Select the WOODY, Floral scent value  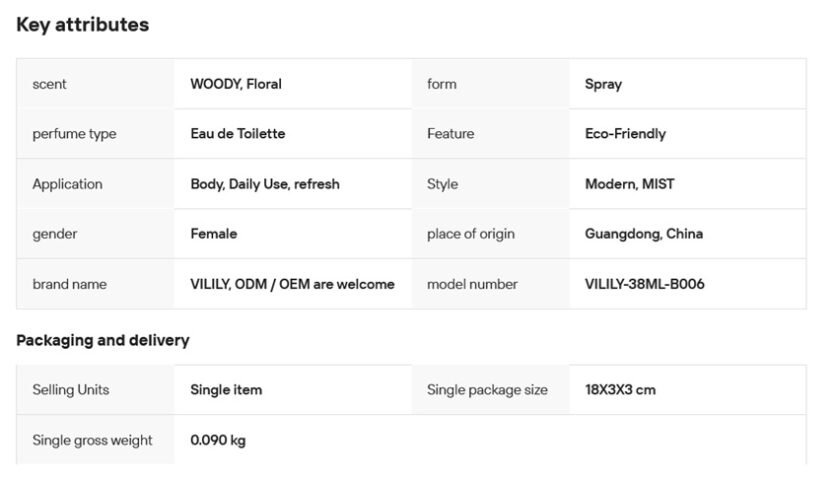236,84
